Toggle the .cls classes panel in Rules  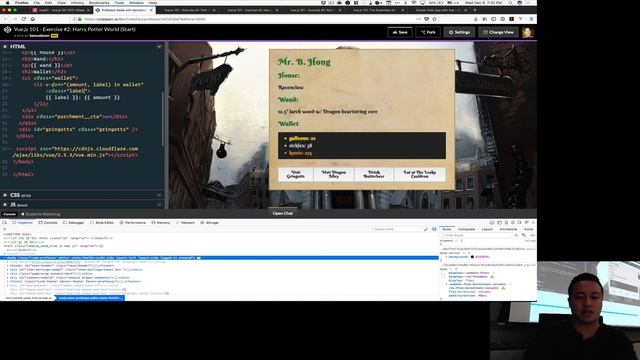point(532,236)
